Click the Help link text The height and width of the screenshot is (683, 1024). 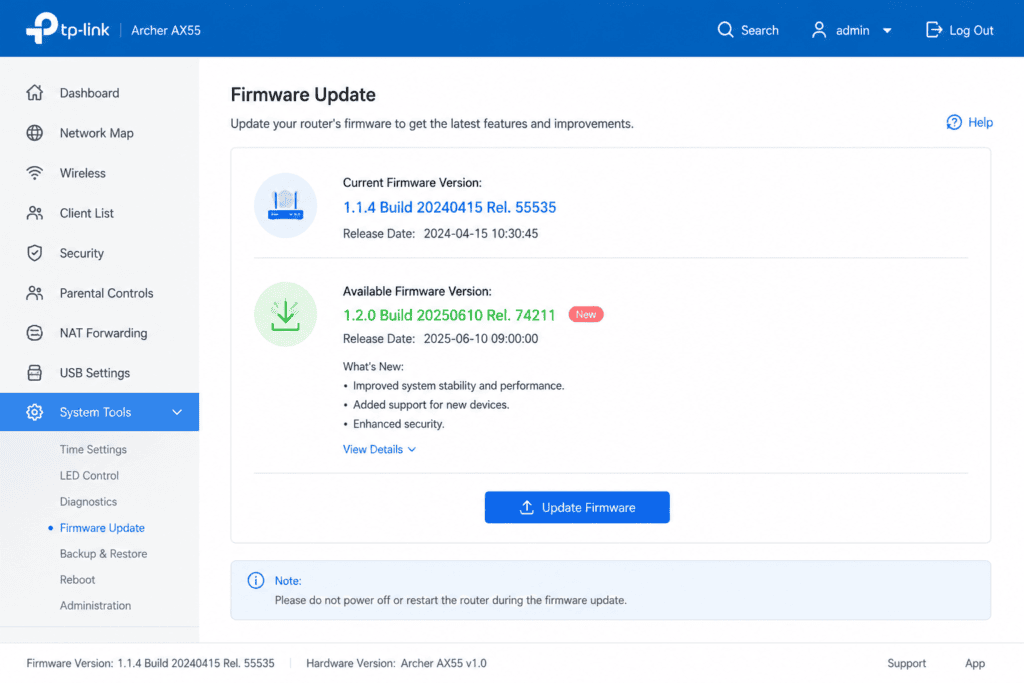point(980,122)
